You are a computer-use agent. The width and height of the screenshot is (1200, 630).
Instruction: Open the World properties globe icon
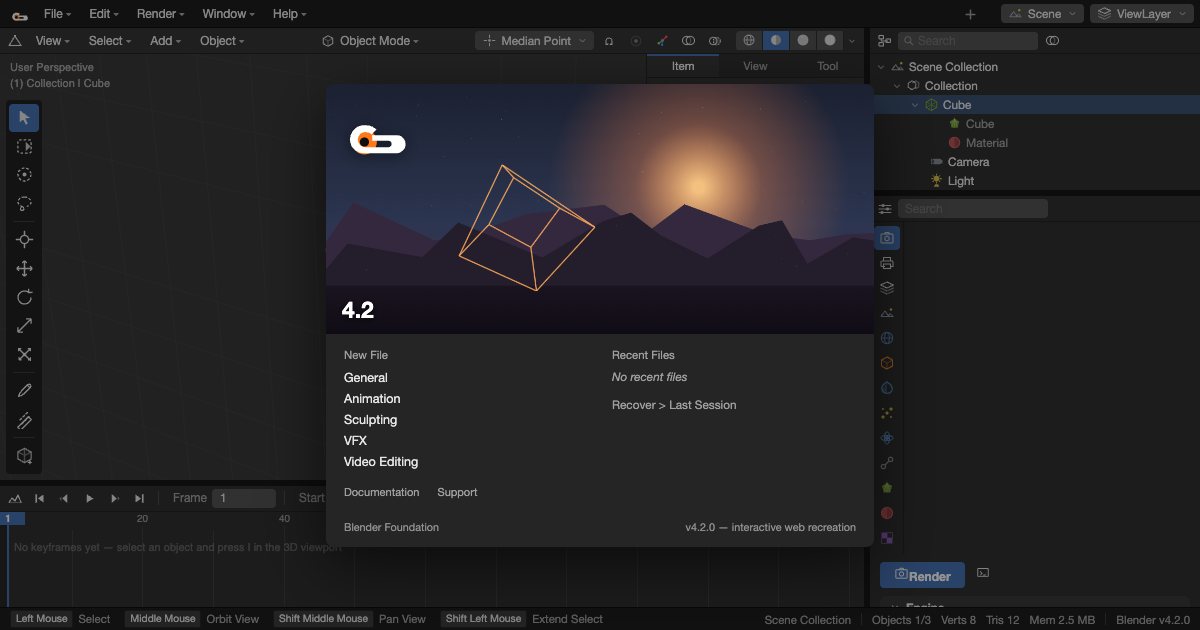(x=887, y=338)
